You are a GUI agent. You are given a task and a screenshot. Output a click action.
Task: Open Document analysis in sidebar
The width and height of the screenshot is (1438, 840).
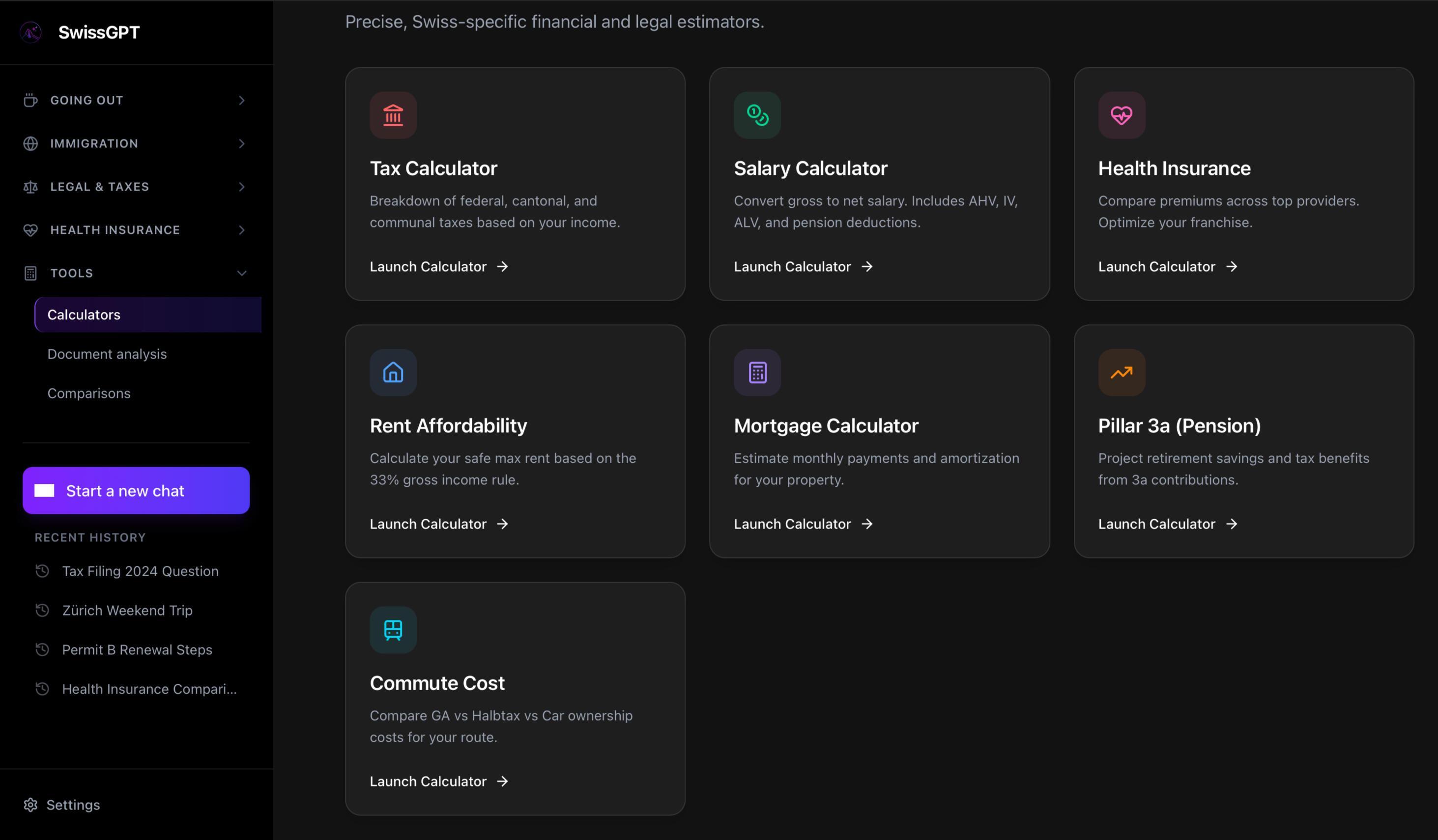107,354
